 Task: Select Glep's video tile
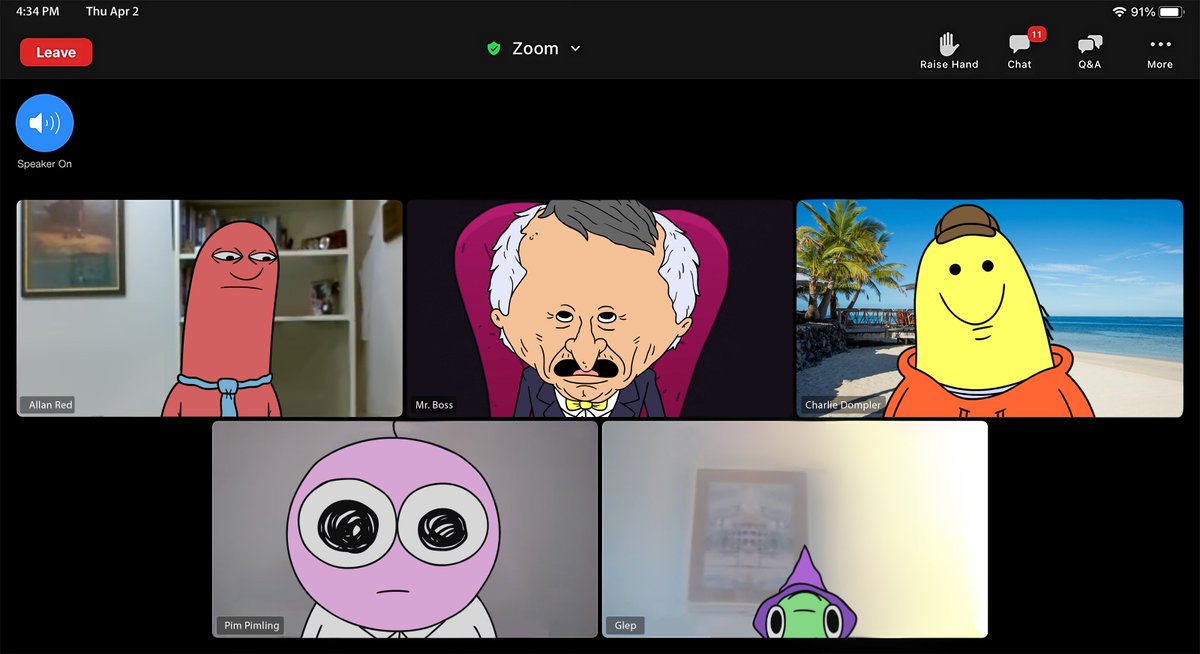(x=795, y=529)
